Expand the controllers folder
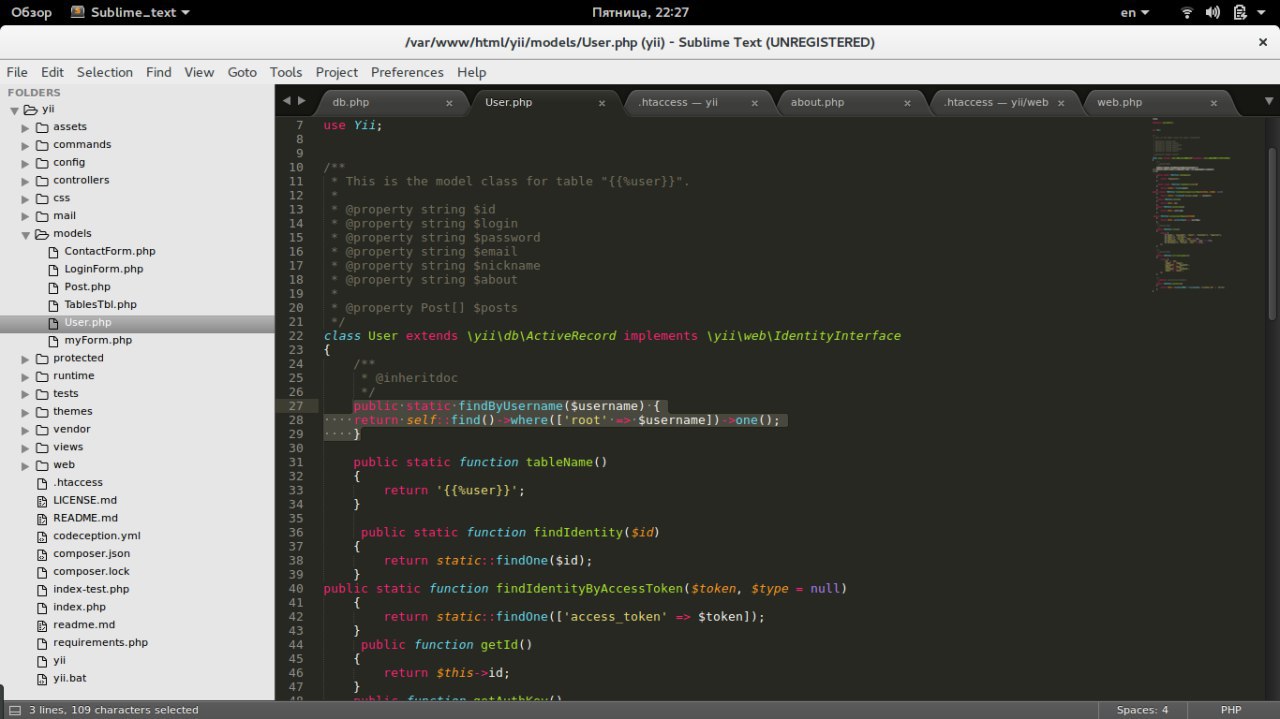The image size is (1280, 719). (27, 181)
